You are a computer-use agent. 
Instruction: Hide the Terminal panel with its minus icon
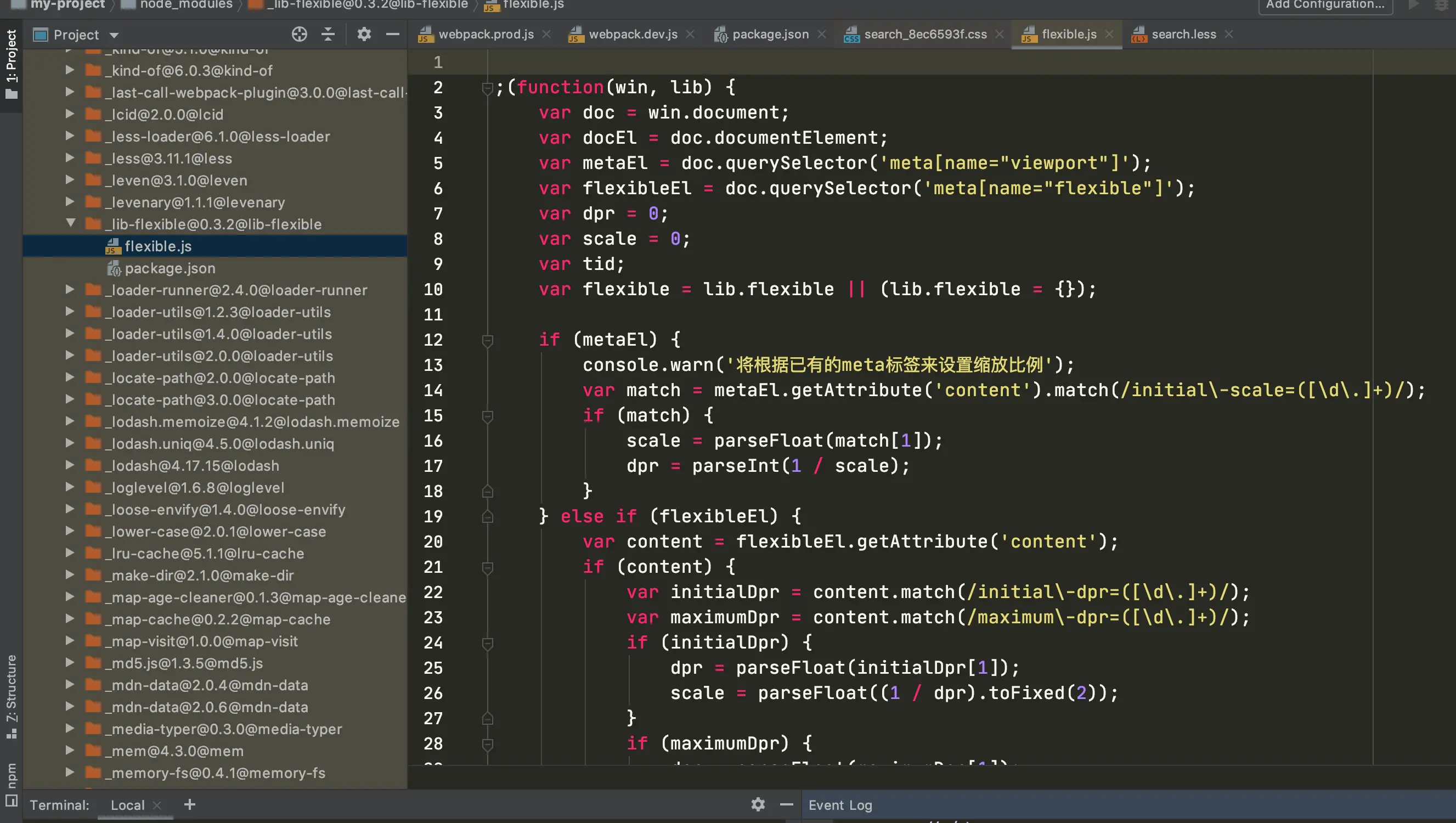(786, 804)
